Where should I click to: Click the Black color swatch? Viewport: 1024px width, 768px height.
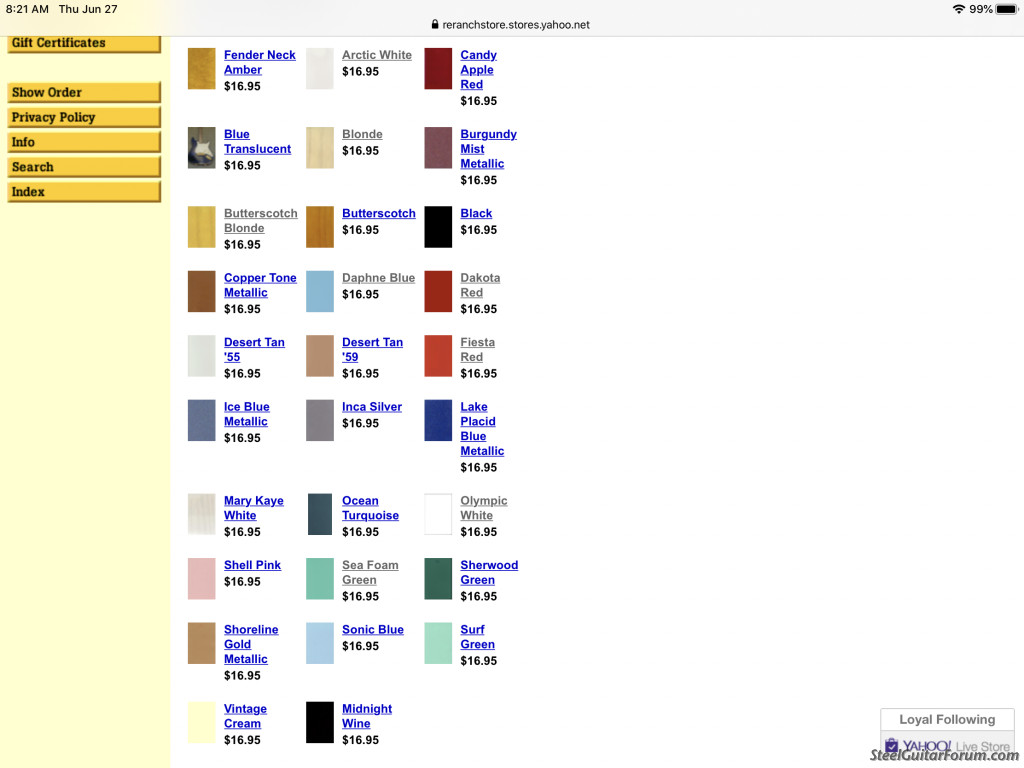tap(438, 227)
